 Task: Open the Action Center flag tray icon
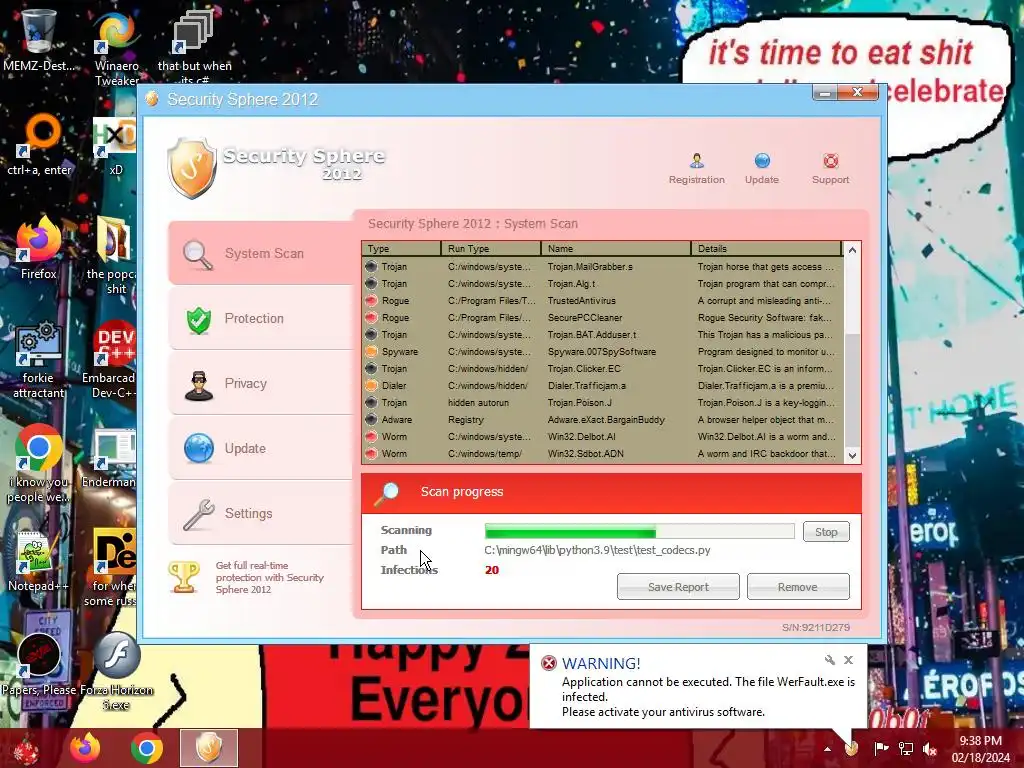tap(881, 749)
